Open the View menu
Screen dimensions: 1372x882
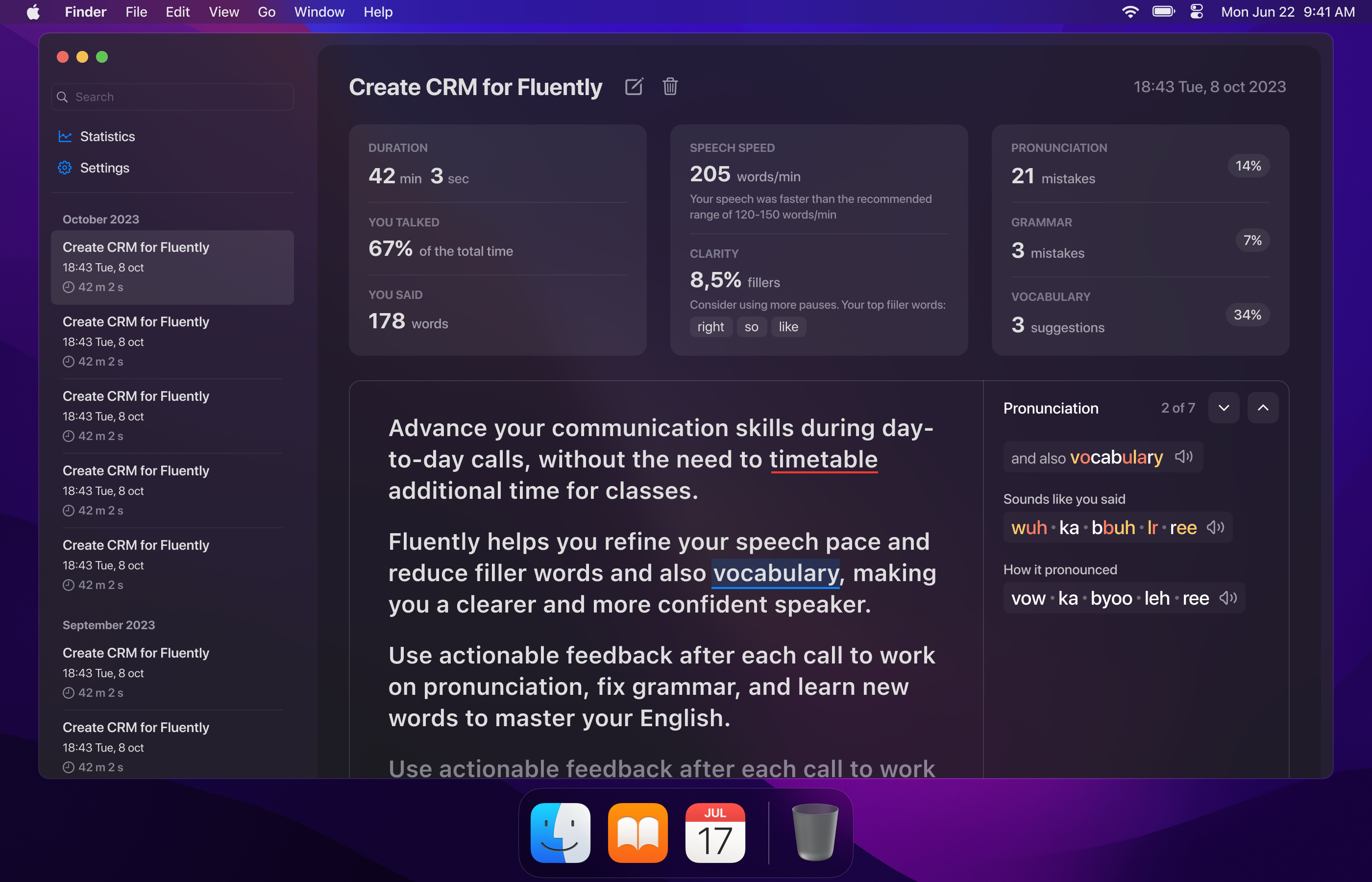pos(224,12)
